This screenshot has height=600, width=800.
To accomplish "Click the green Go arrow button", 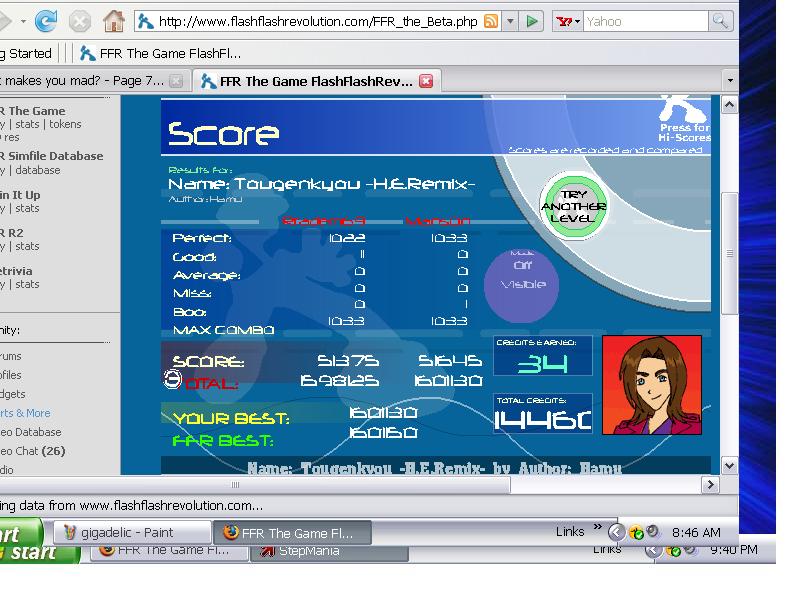I will point(532,21).
